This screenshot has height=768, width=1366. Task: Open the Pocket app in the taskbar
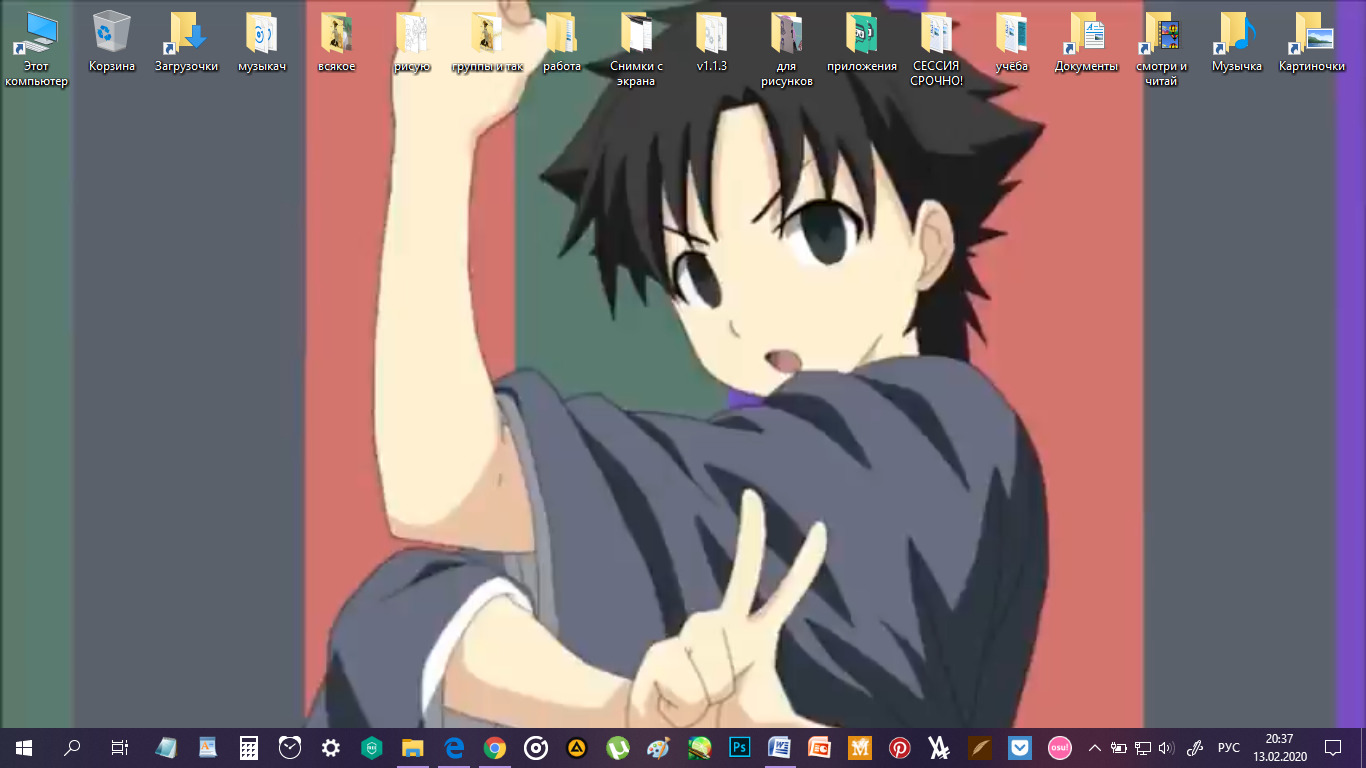[x=1019, y=747]
